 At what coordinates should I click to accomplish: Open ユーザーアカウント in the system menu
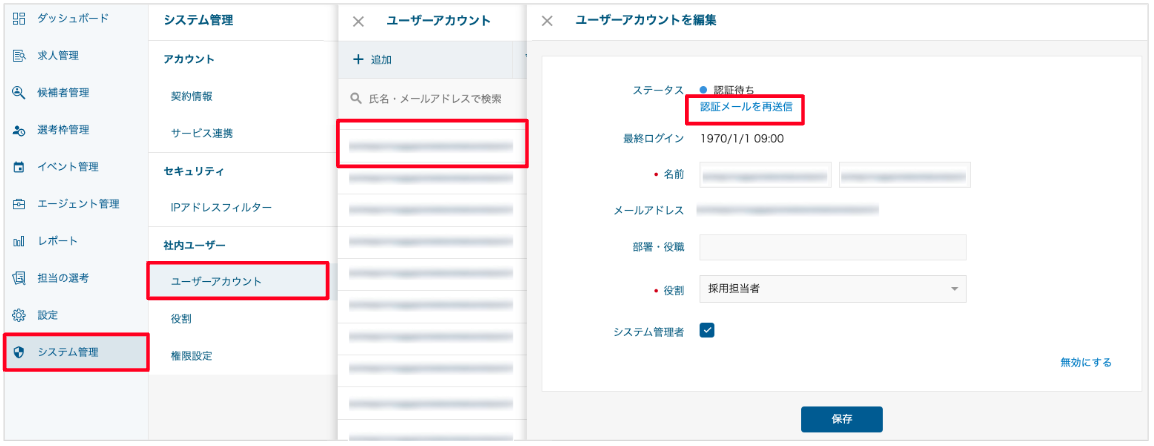coord(237,281)
